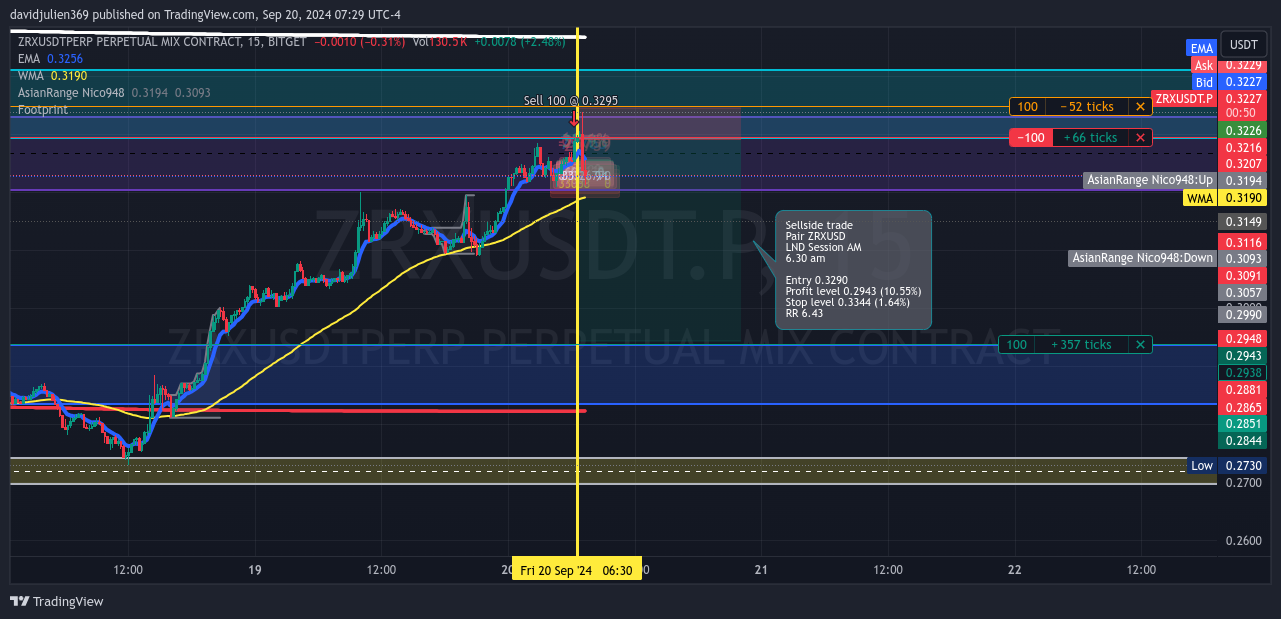
Task: Select the −52 ticks order label
Action: pyautogui.click(x=1087, y=107)
